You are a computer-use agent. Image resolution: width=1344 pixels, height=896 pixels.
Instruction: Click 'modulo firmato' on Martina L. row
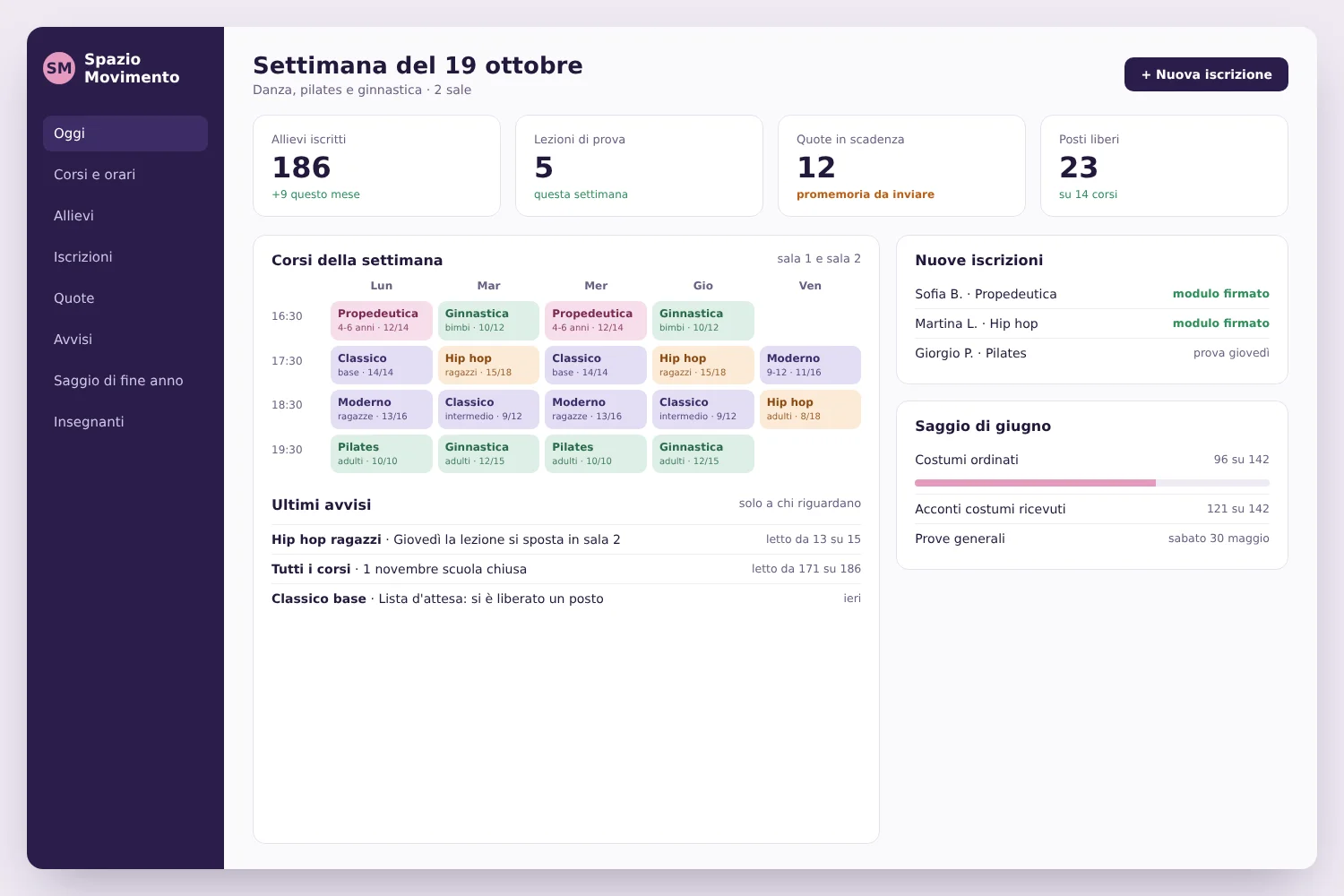click(x=1221, y=323)
